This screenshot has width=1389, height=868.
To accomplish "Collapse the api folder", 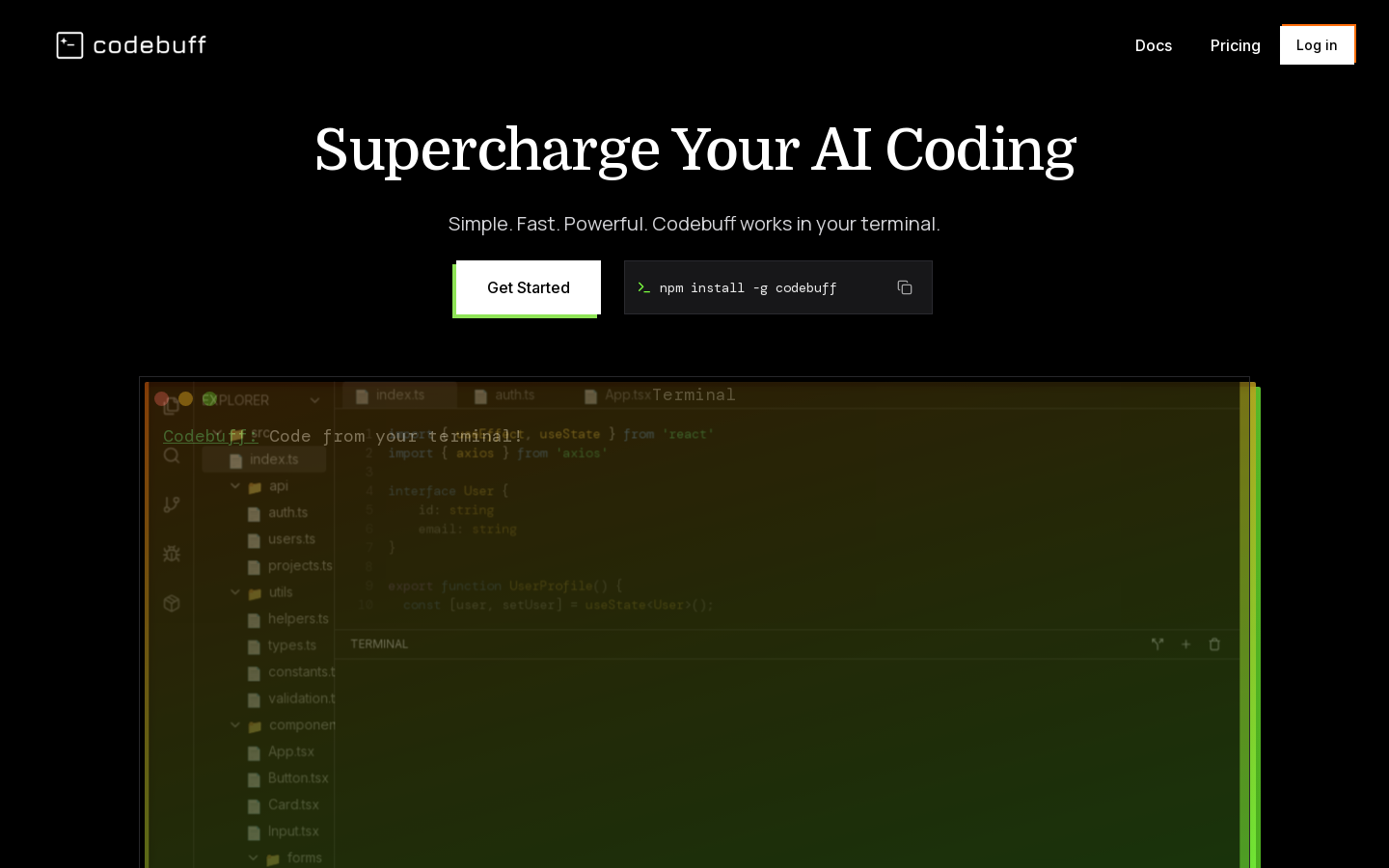I will [235, 486].
